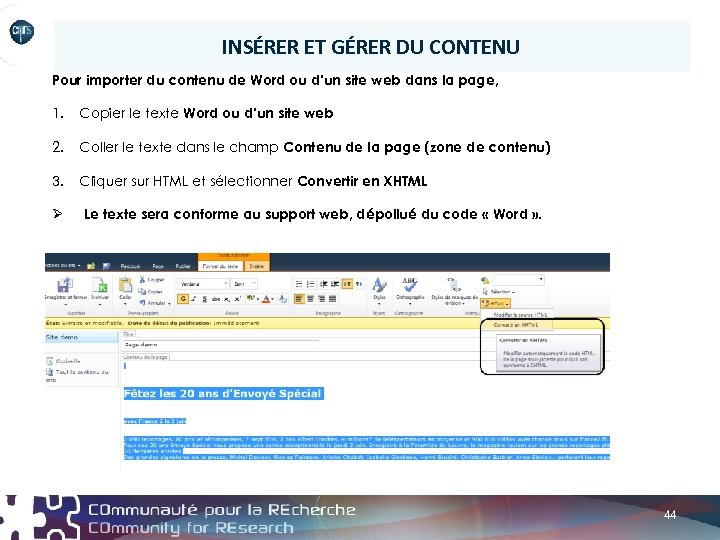The width and height of the screenshot is (720, 540).
Task: Open the Verdana font dropdown
Action: point(203,284)
